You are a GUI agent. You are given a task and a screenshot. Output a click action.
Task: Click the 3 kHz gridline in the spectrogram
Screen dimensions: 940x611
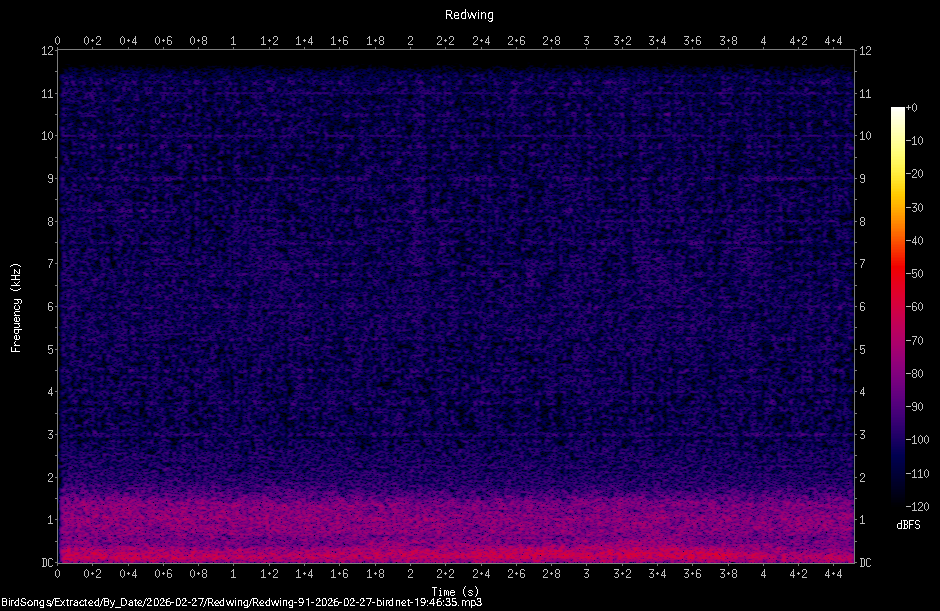[x=458, y=435]
